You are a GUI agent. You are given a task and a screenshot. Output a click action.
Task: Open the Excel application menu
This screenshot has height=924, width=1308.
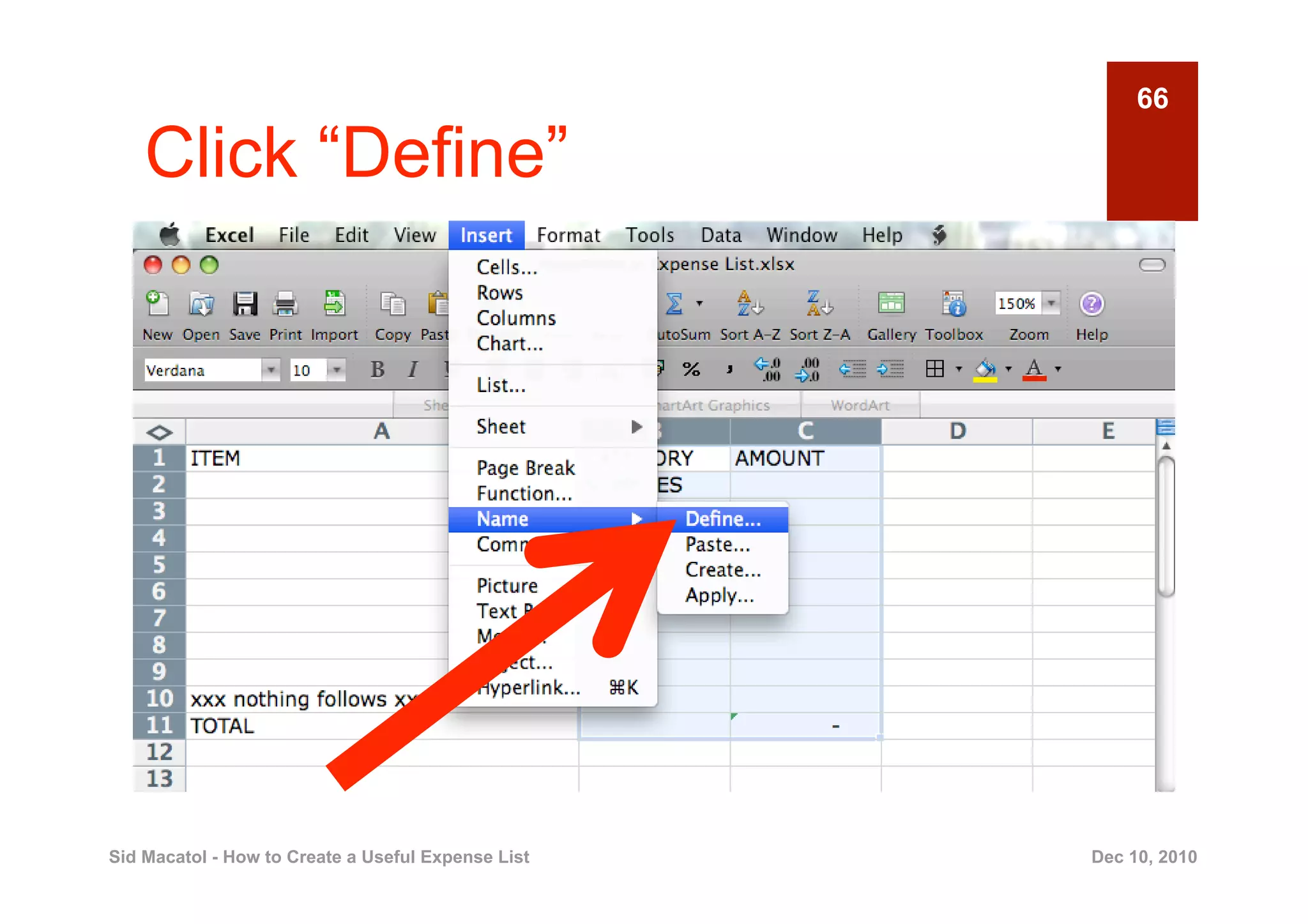coord(229,235)
